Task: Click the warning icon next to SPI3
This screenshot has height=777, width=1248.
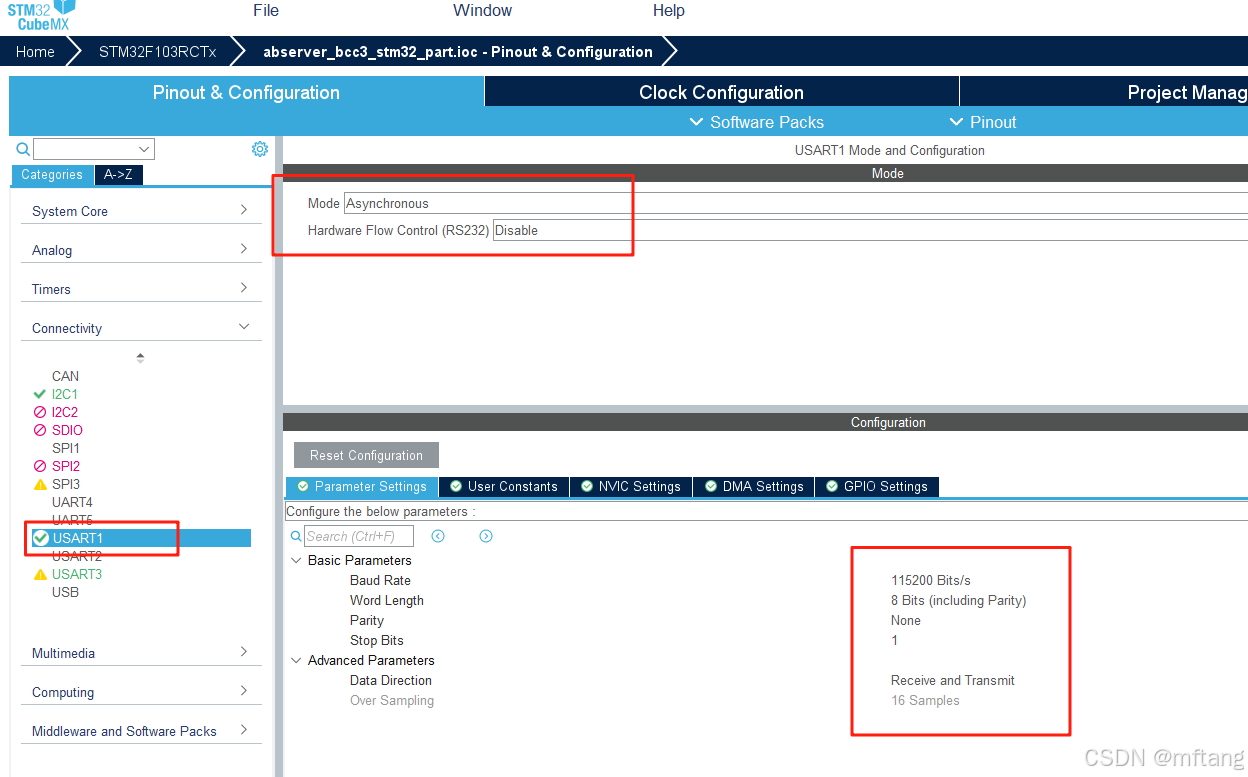Action: tap(40, 484)
